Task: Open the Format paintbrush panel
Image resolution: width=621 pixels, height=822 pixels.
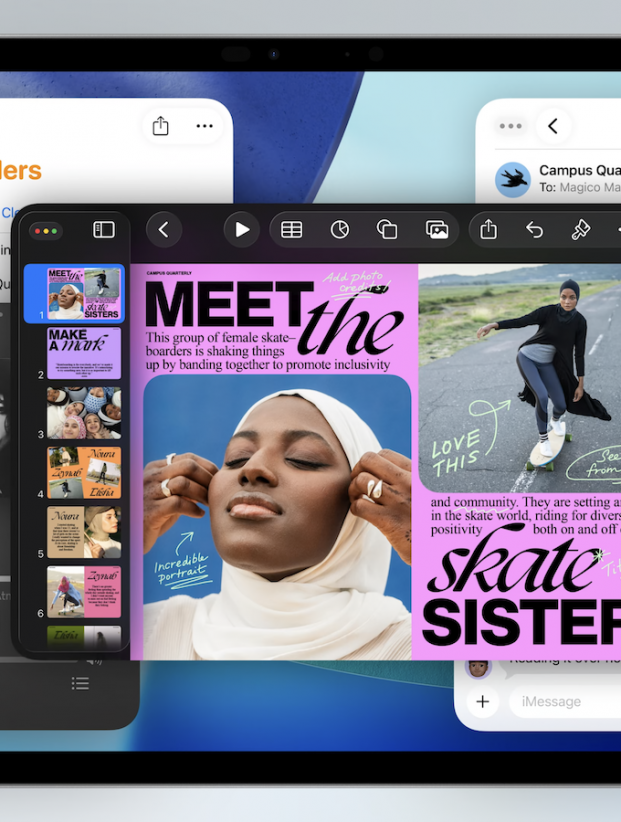Action: (581, 230)
